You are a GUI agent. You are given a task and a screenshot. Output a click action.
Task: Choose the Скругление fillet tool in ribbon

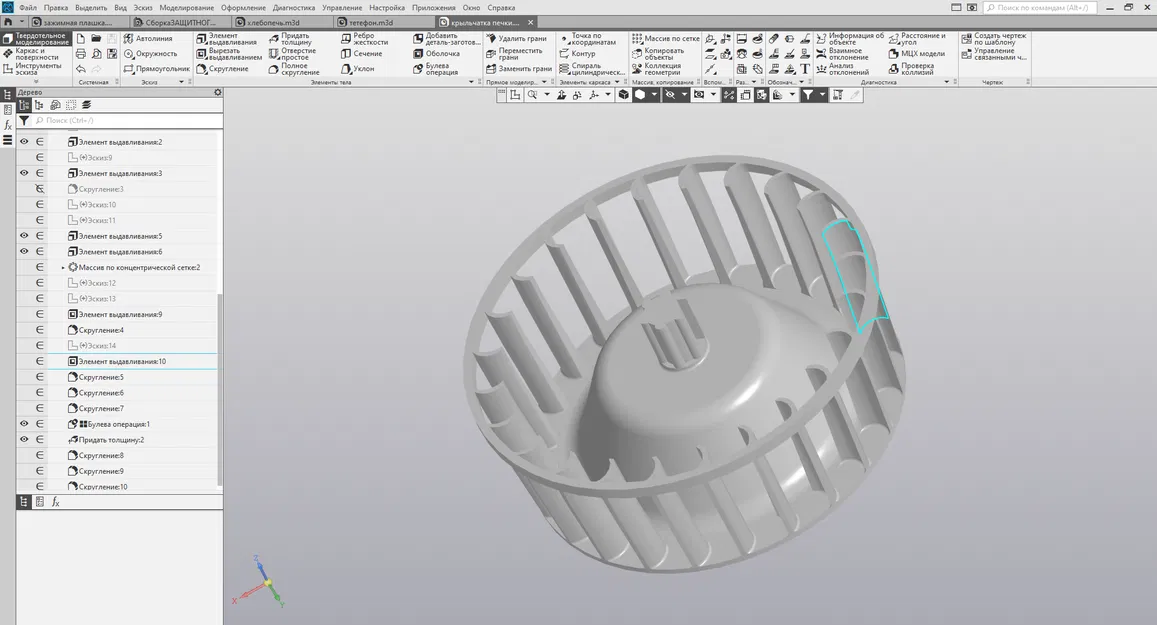222,69
